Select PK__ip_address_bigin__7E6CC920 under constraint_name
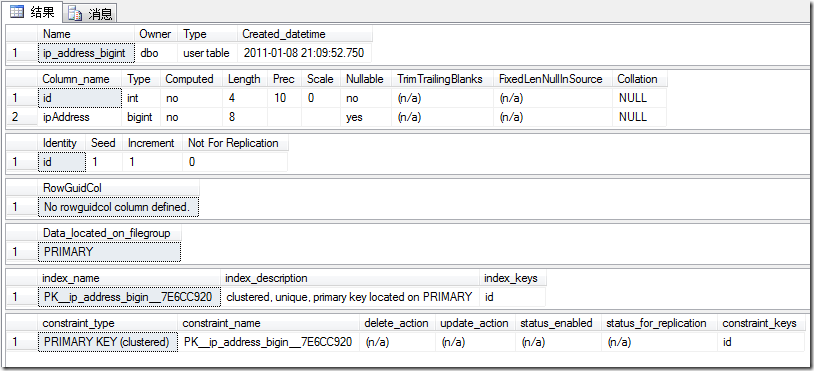The image size is (814, 371). [x=268, y=342]
